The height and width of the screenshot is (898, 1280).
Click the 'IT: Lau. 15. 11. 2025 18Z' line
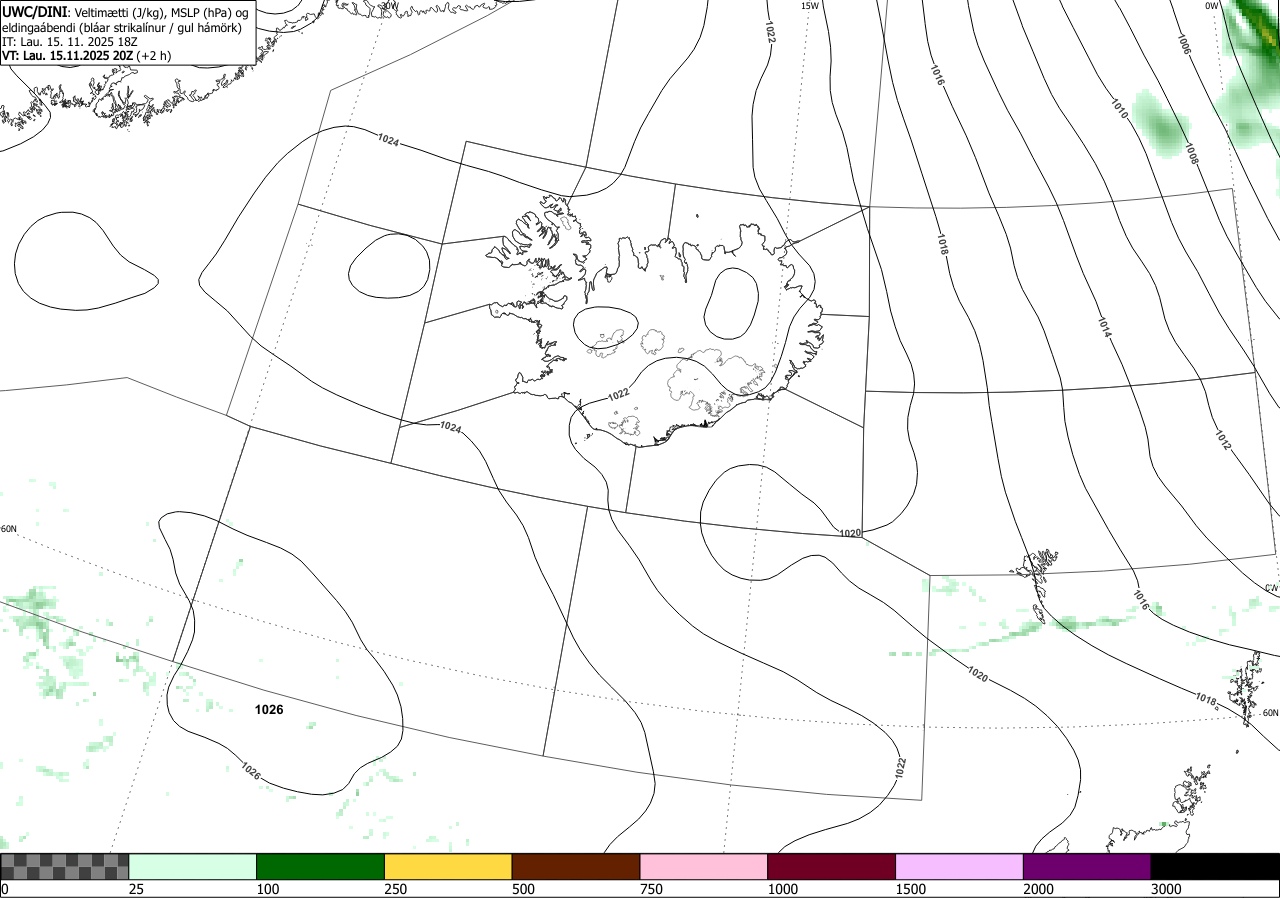(x=70, y=42)
